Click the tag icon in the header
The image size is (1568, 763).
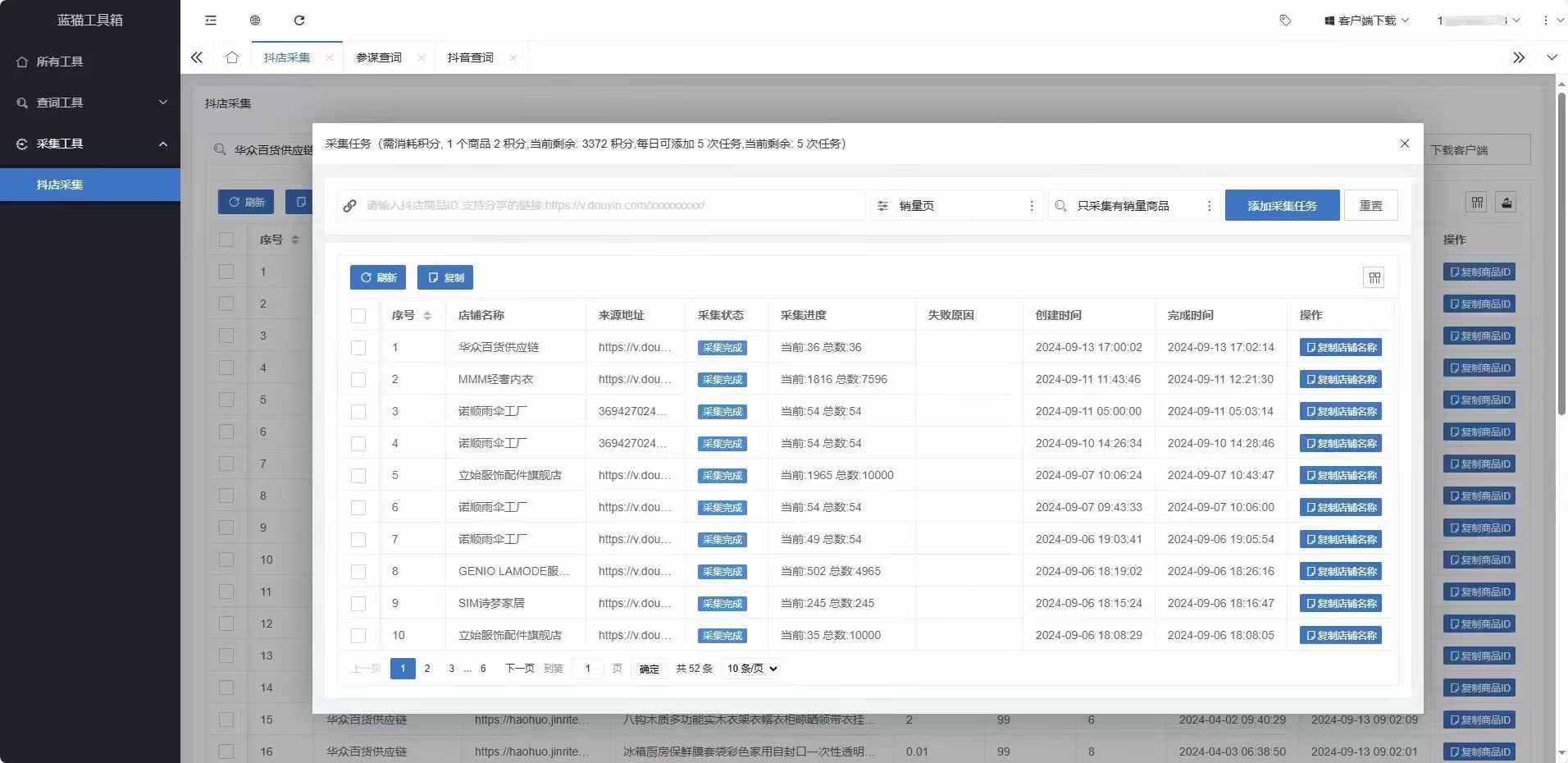tap(1285, 21)
